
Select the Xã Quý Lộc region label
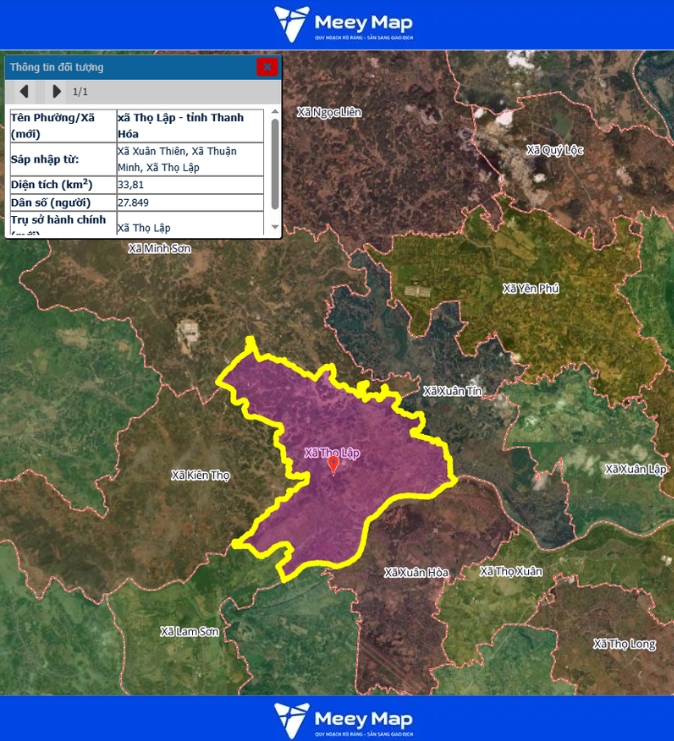click(x=553, y=150)
